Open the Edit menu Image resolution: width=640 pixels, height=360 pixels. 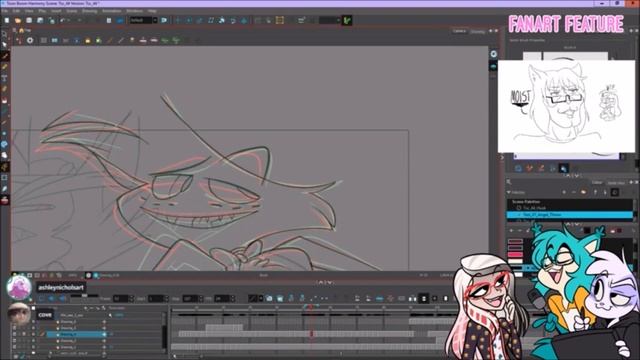click(16, 11)
